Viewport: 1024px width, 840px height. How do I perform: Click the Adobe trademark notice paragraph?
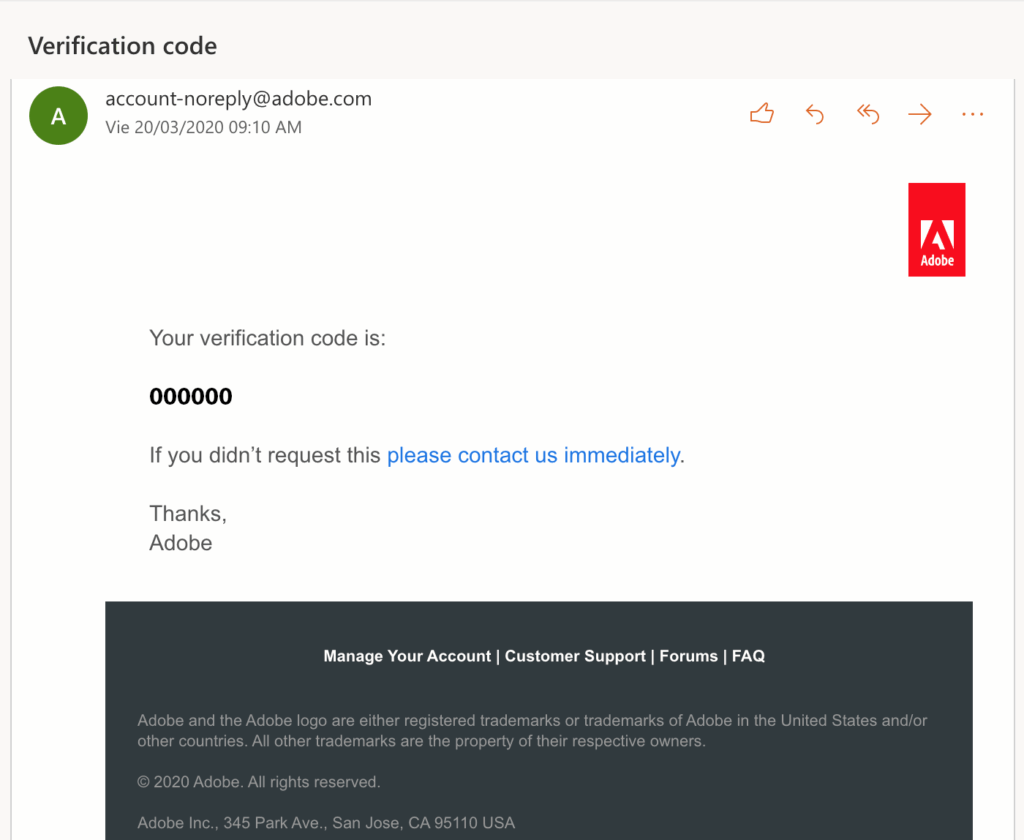[x=530, y=731]
